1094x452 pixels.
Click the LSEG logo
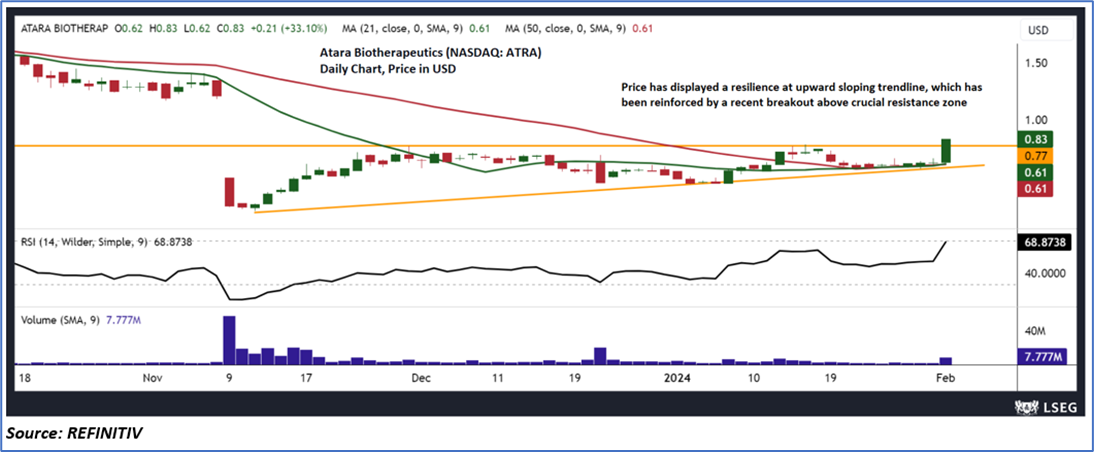pos(1045,407)
